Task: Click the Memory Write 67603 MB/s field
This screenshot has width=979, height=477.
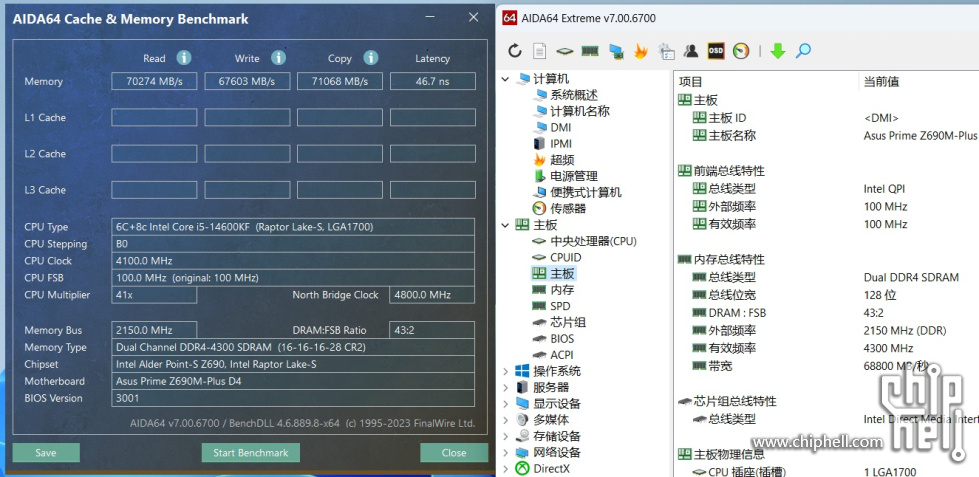Action: 247,81
